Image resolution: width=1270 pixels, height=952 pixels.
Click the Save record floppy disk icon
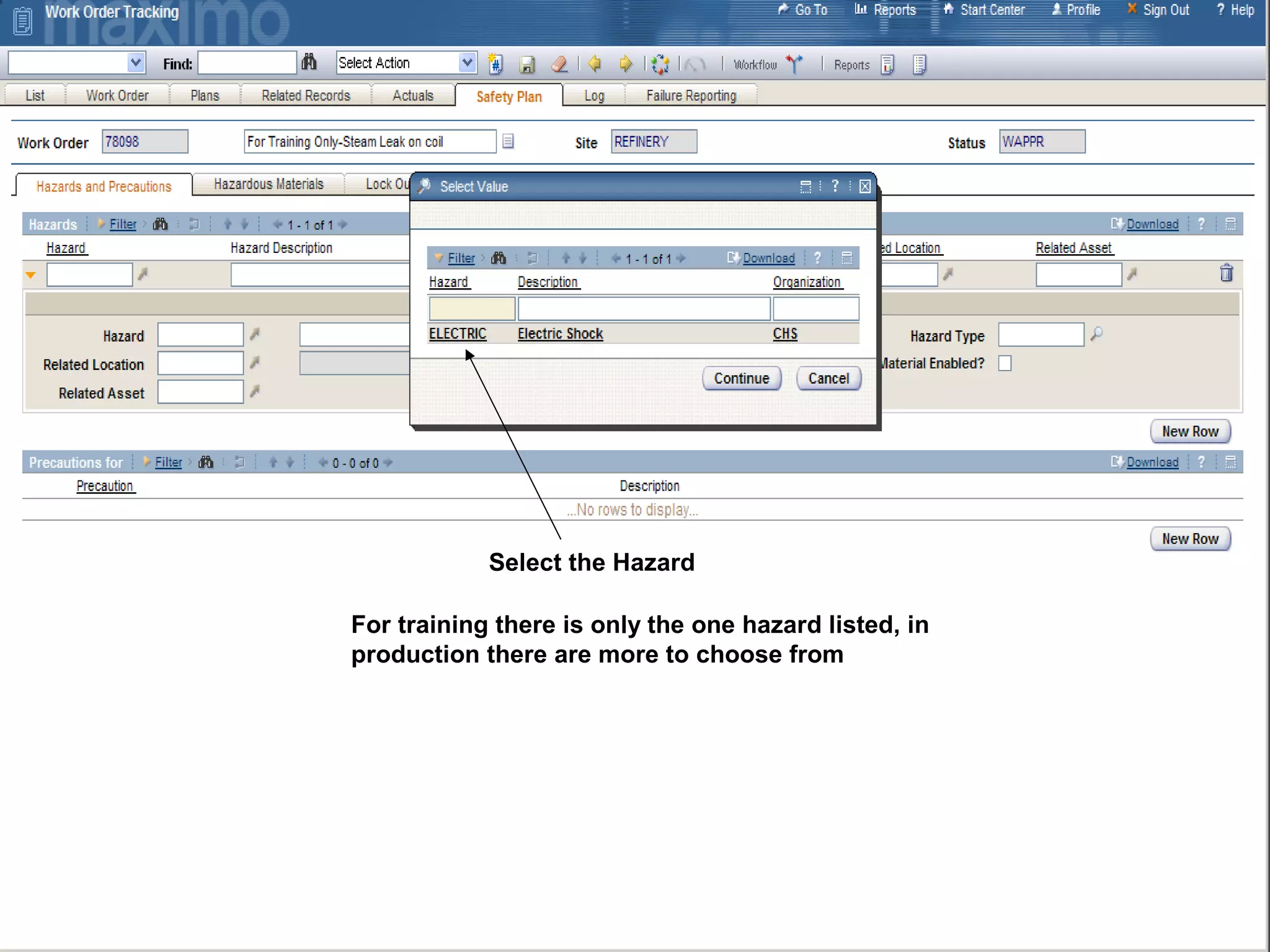click(x=527, y=64)
